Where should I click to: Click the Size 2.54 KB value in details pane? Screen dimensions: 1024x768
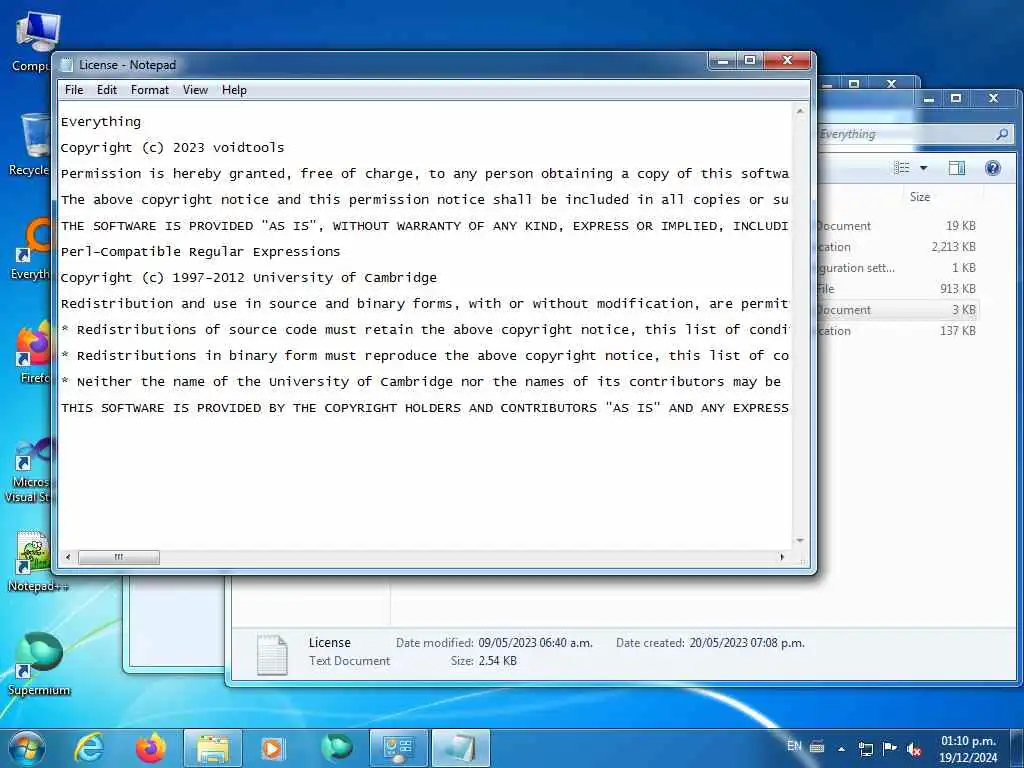point(498,661)
